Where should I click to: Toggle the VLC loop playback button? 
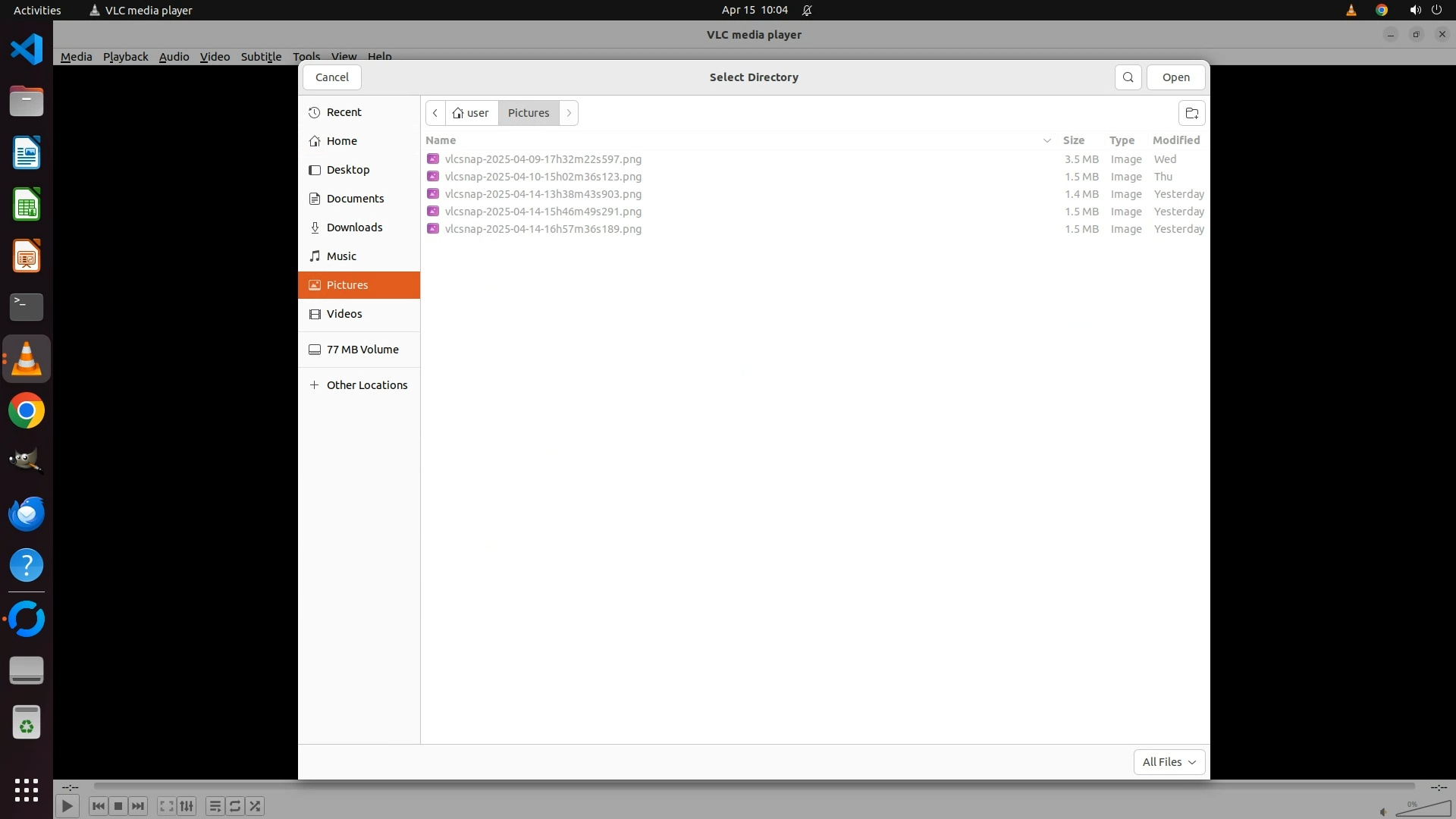pos(235,806)
